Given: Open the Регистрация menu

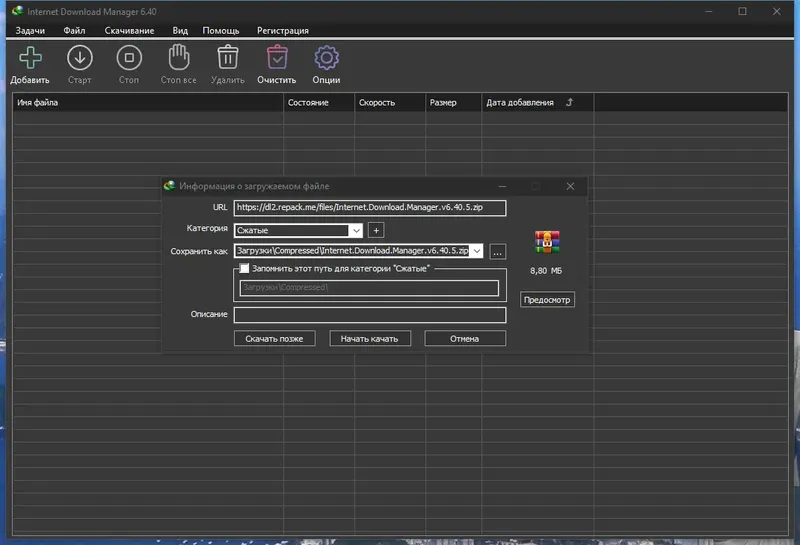Looking at the screenshot, I should (x=283, y=31).
